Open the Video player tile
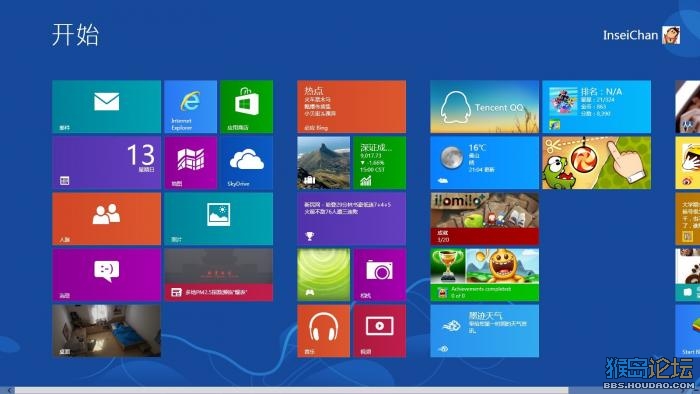 pyautogui.click(x=379, y=331)
